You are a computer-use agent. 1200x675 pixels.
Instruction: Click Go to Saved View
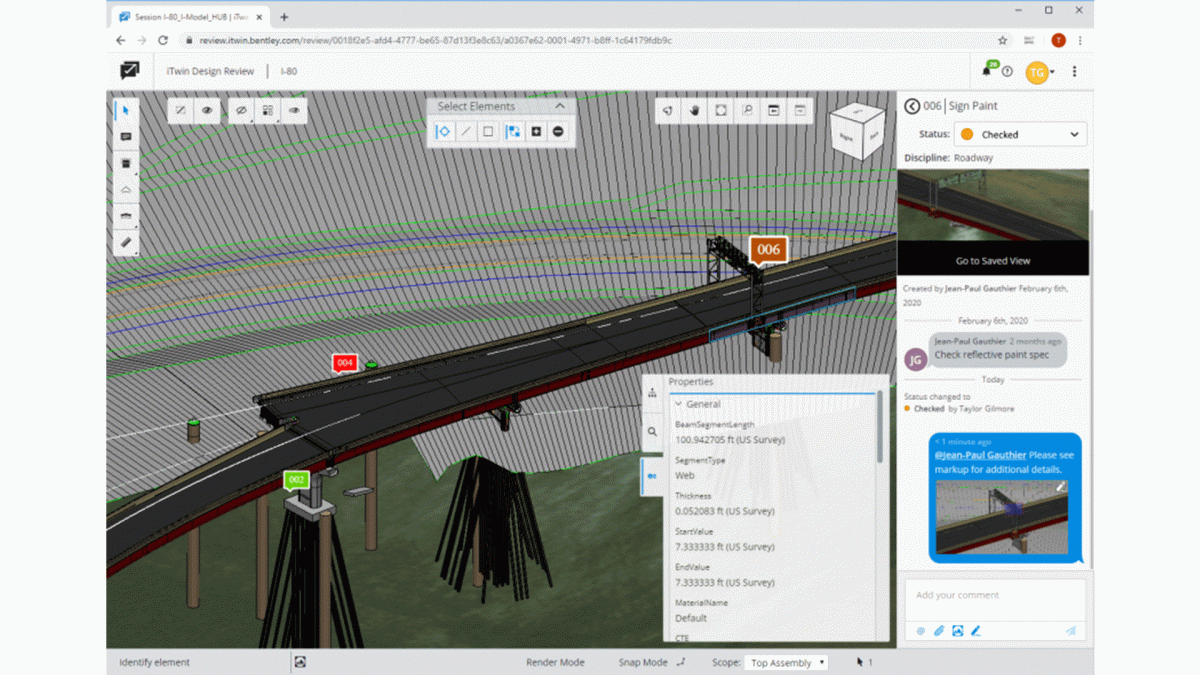pos(992,261)
